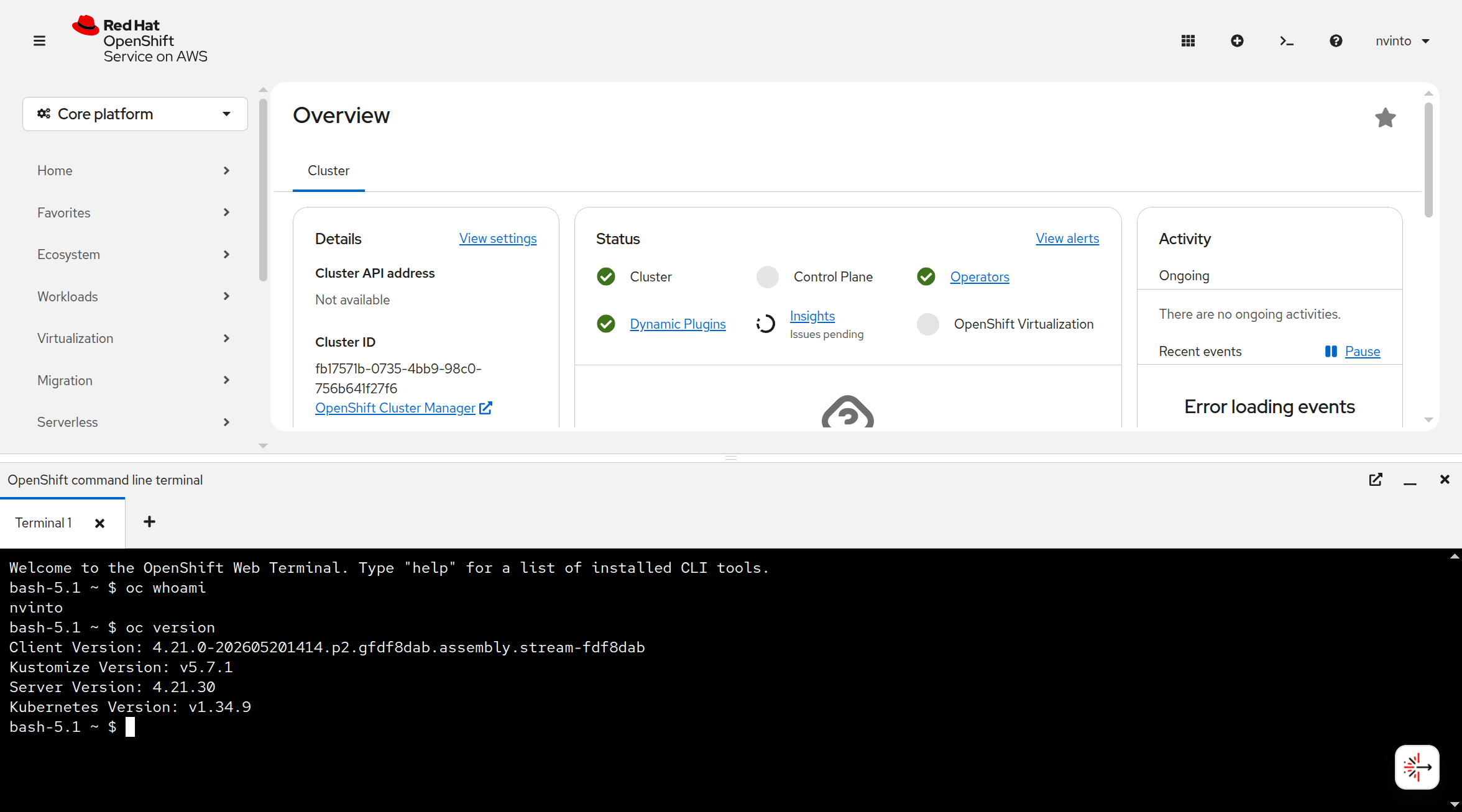Expand the Favorites navigation section
The height and width of the screenshot is (812, 1462).
[134, 212]
